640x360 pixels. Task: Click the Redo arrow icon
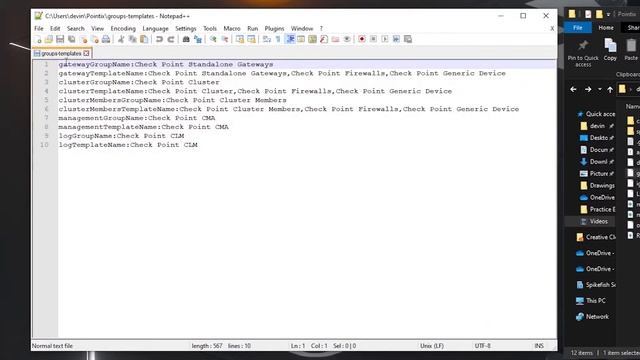click(x=171, y=39)
